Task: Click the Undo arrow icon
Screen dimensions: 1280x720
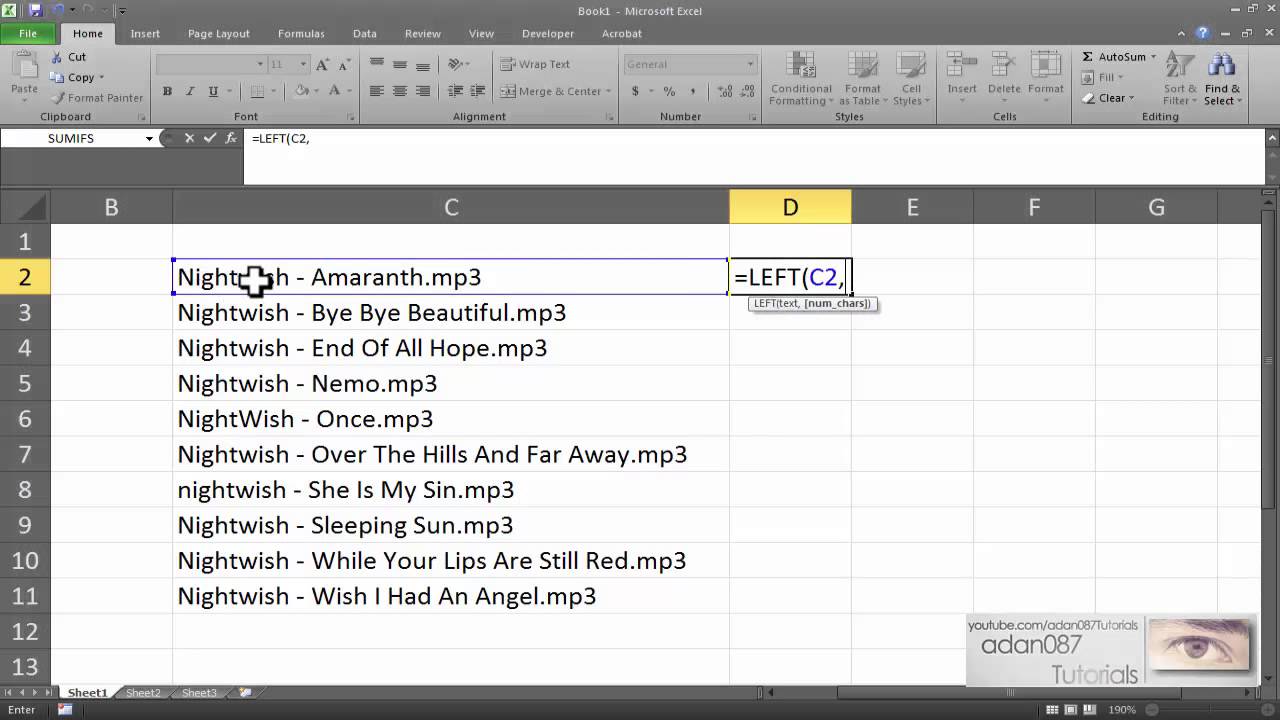Action: click(57, 11)
